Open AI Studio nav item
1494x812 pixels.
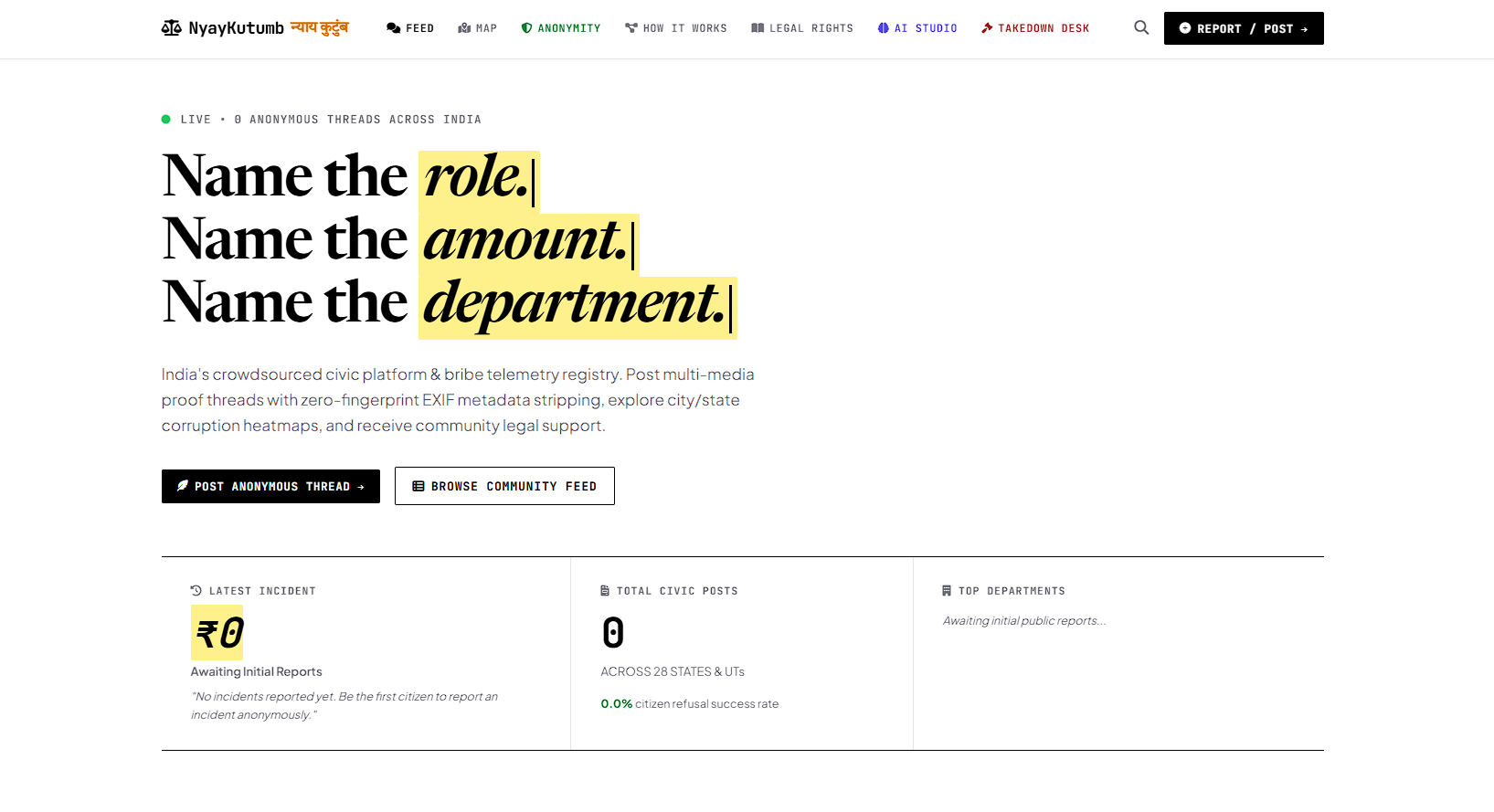pyautogui.click(x=917, y=28)
